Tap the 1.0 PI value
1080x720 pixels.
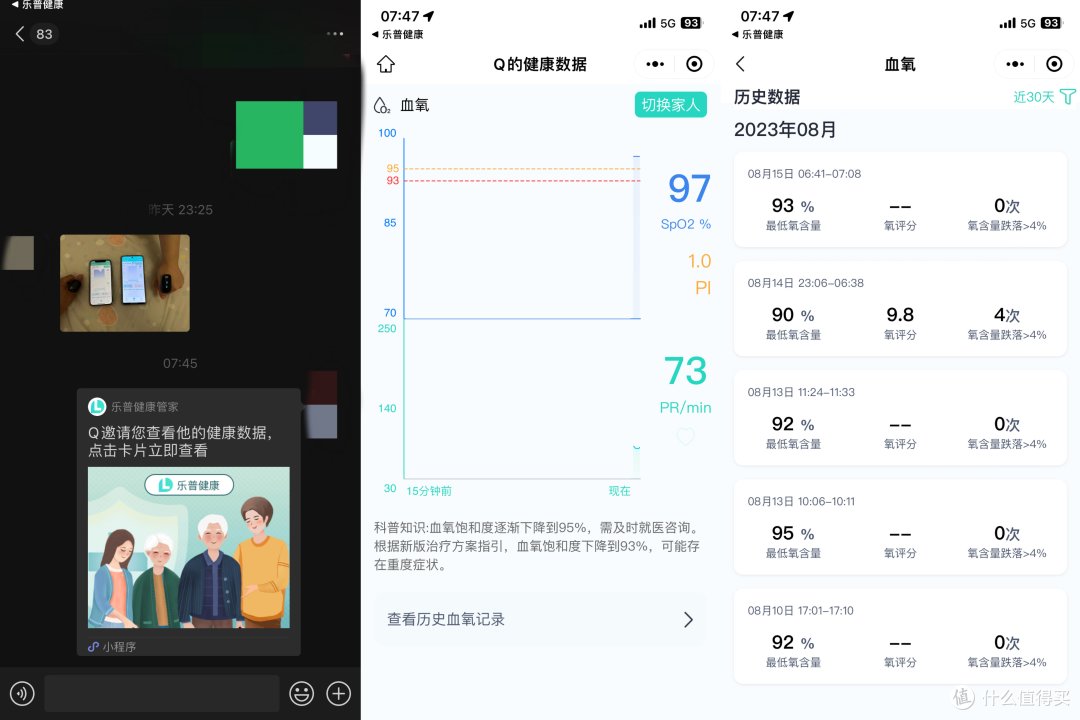tap(699, 261)
